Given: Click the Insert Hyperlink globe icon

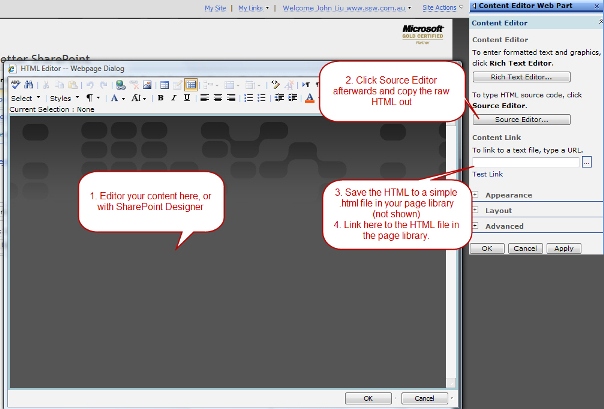Looking at the screenshot, I should 119,85.
